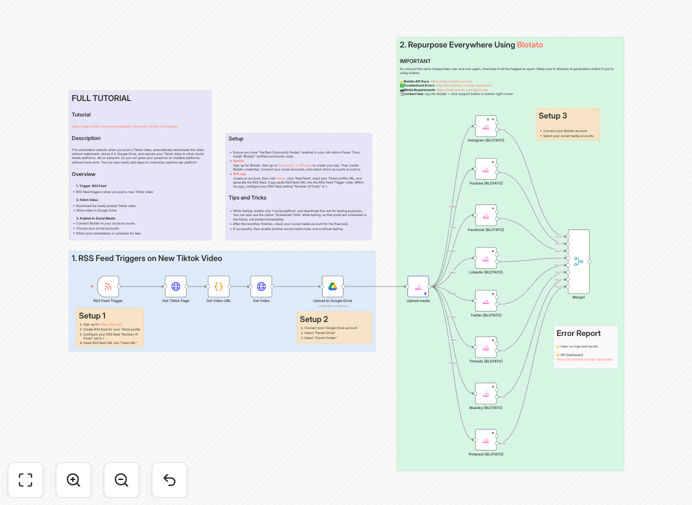Click the Tips and Tricks heading
This screenshot has width=692, height=505.
[x=247, y=198]
